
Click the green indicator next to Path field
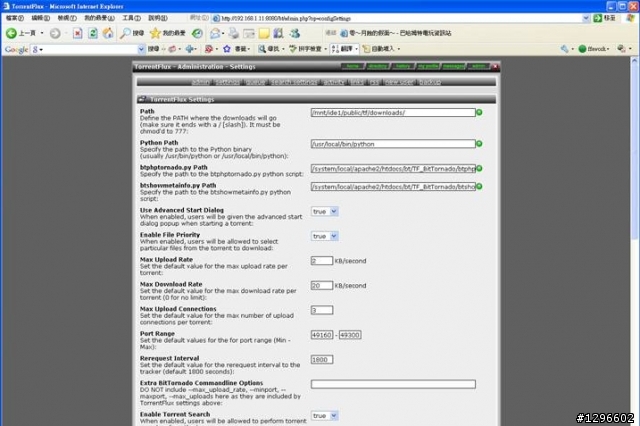pos(479,112)
